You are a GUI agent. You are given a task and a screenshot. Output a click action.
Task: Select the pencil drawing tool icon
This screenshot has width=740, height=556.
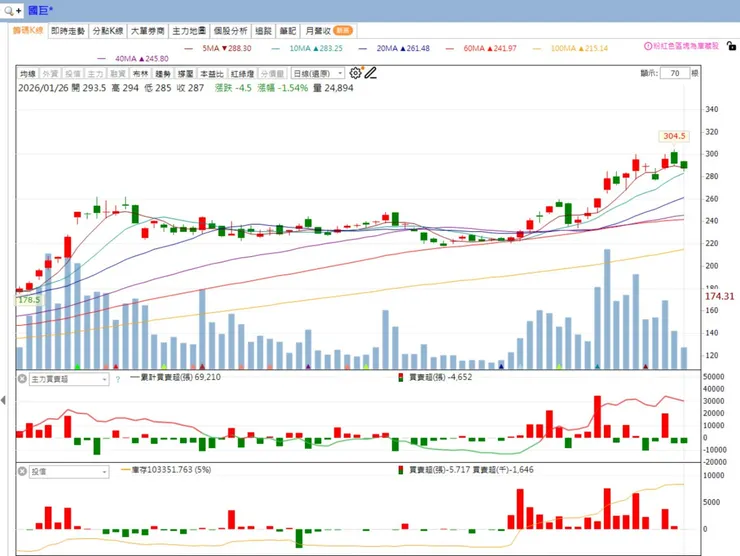pos(370,73)
